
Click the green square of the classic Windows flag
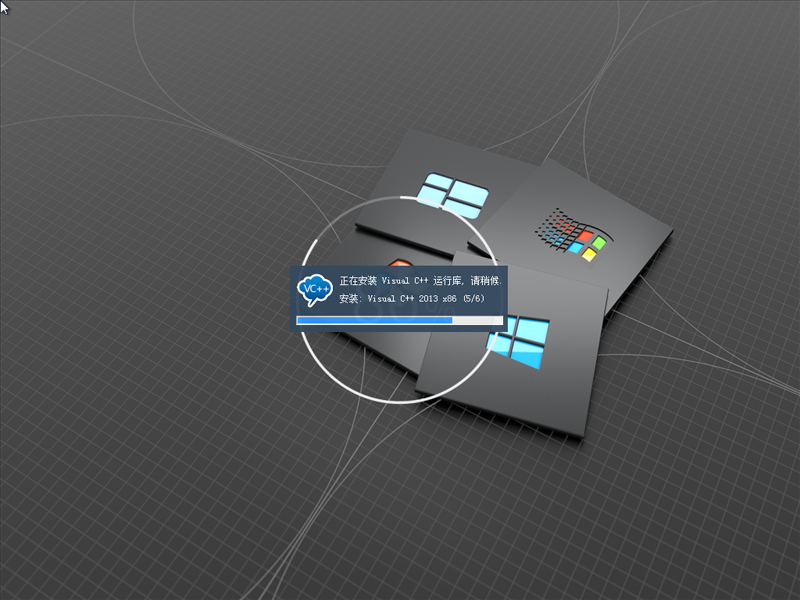coord(598,241)
